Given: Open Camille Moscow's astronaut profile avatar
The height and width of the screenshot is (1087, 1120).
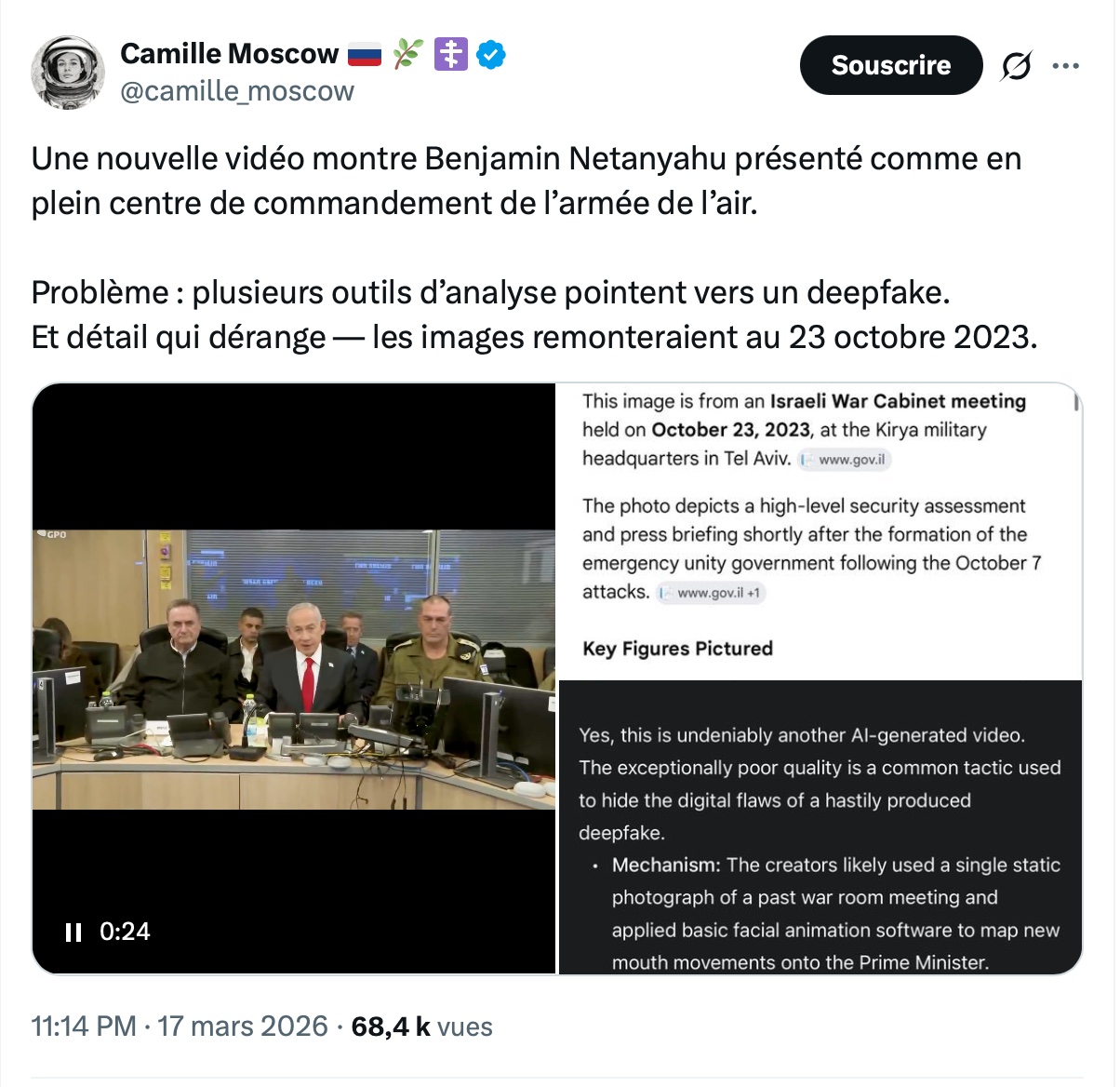Looking at the screenshot, I should (x=67, y=73).
